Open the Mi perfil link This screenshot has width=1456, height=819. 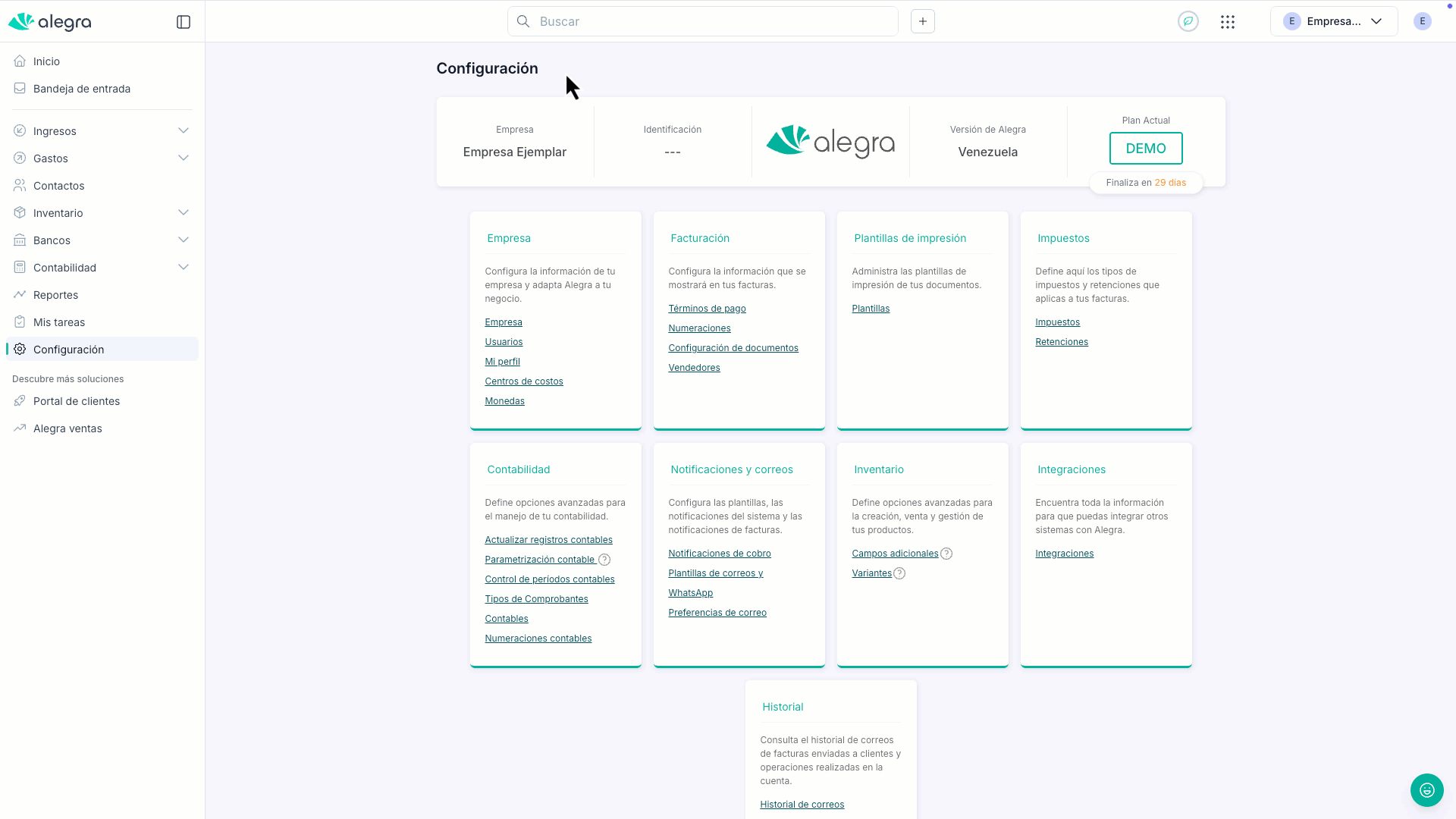(x=503, y=362)
